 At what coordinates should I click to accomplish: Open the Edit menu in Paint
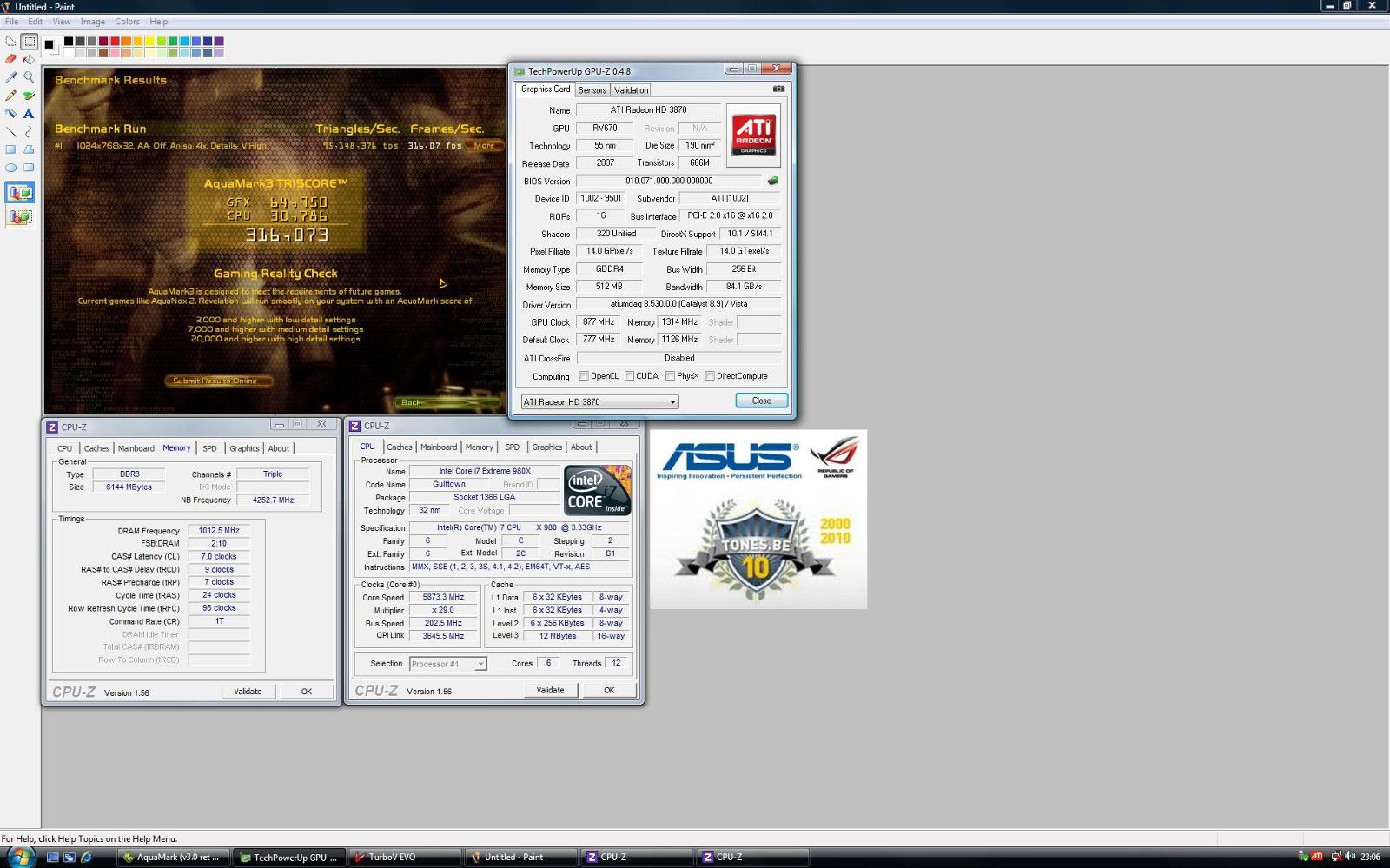click(36, 22)
